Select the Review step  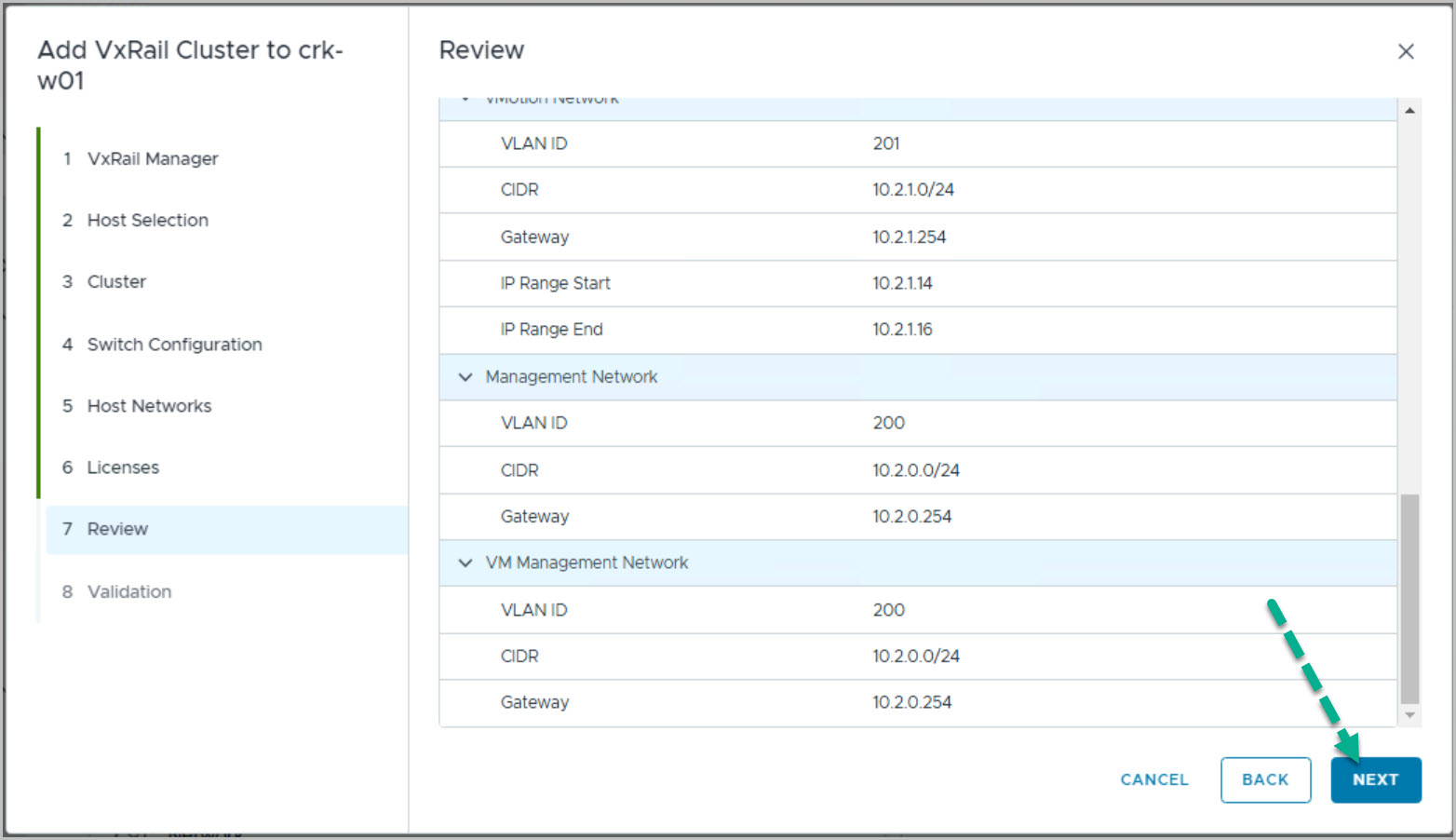(117, 529)
